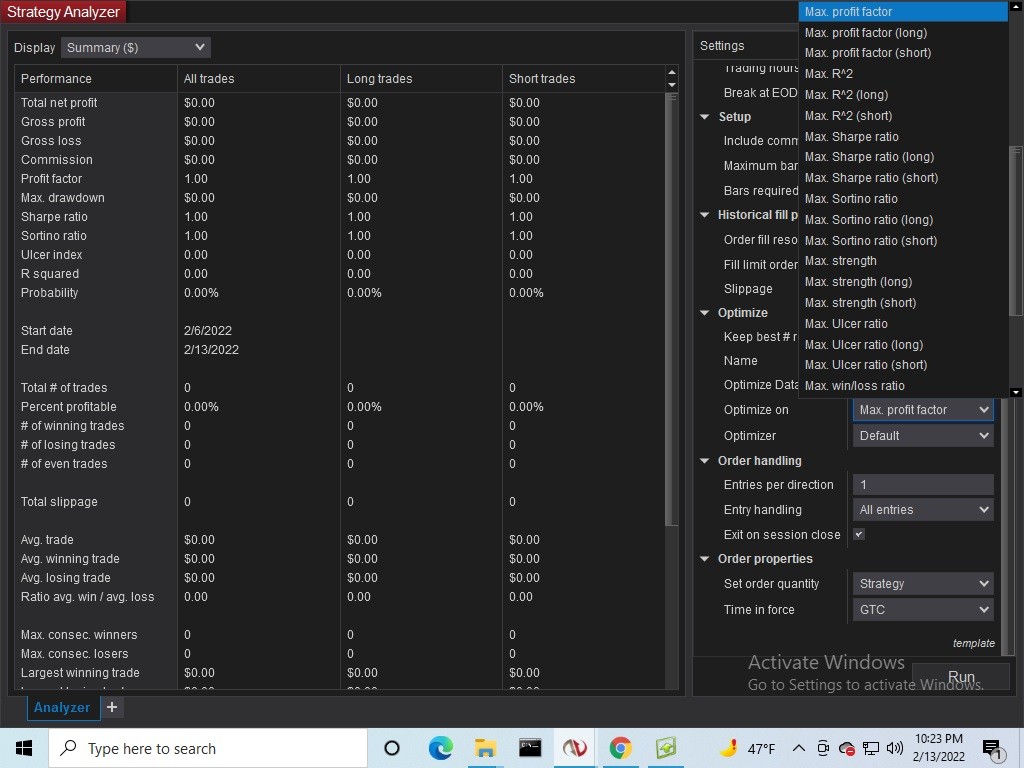
Task: Launch Google Chrome from the taskbar
Action: pyautogui.click(x=620, y=748)
